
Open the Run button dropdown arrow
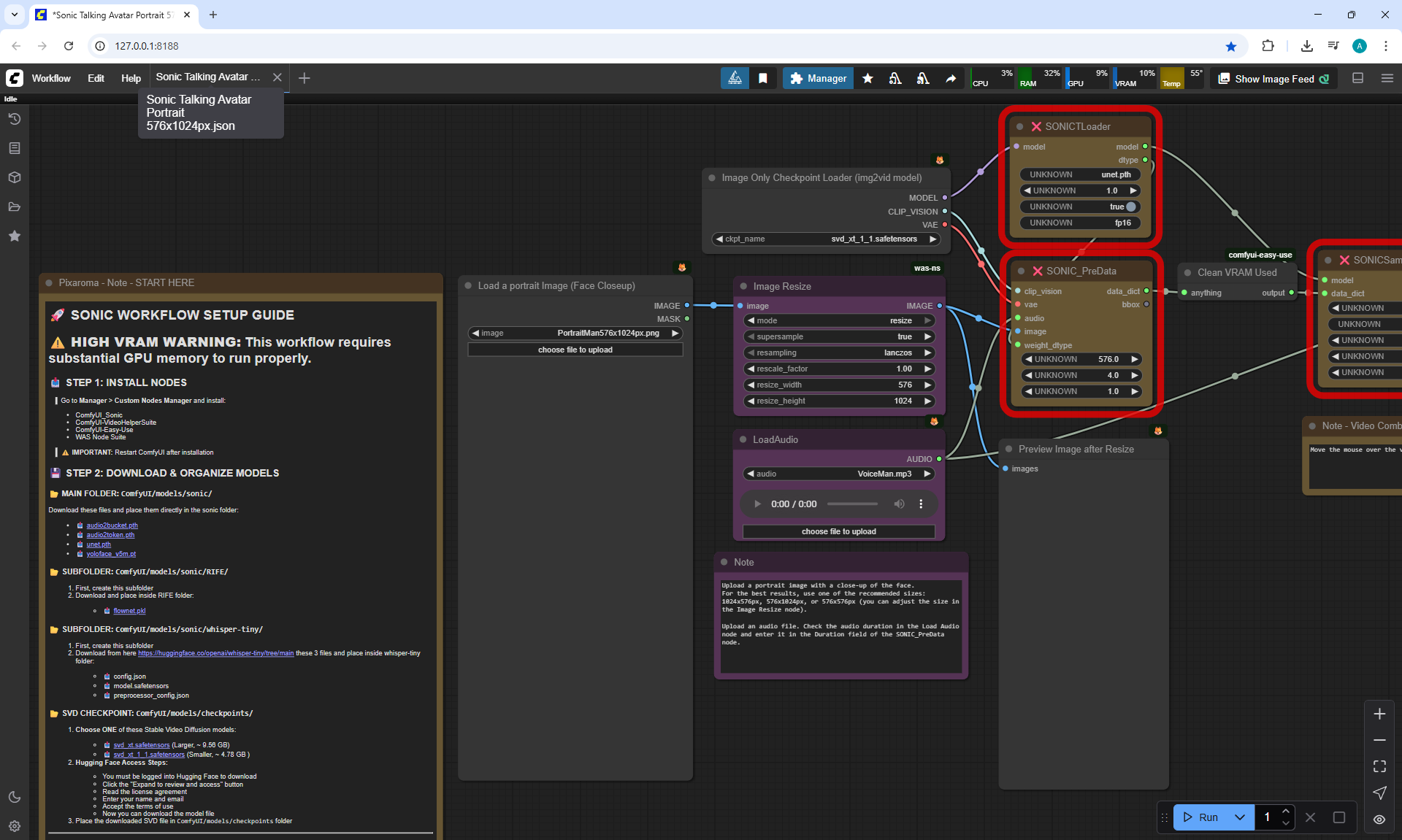(x=1239, y=817)
